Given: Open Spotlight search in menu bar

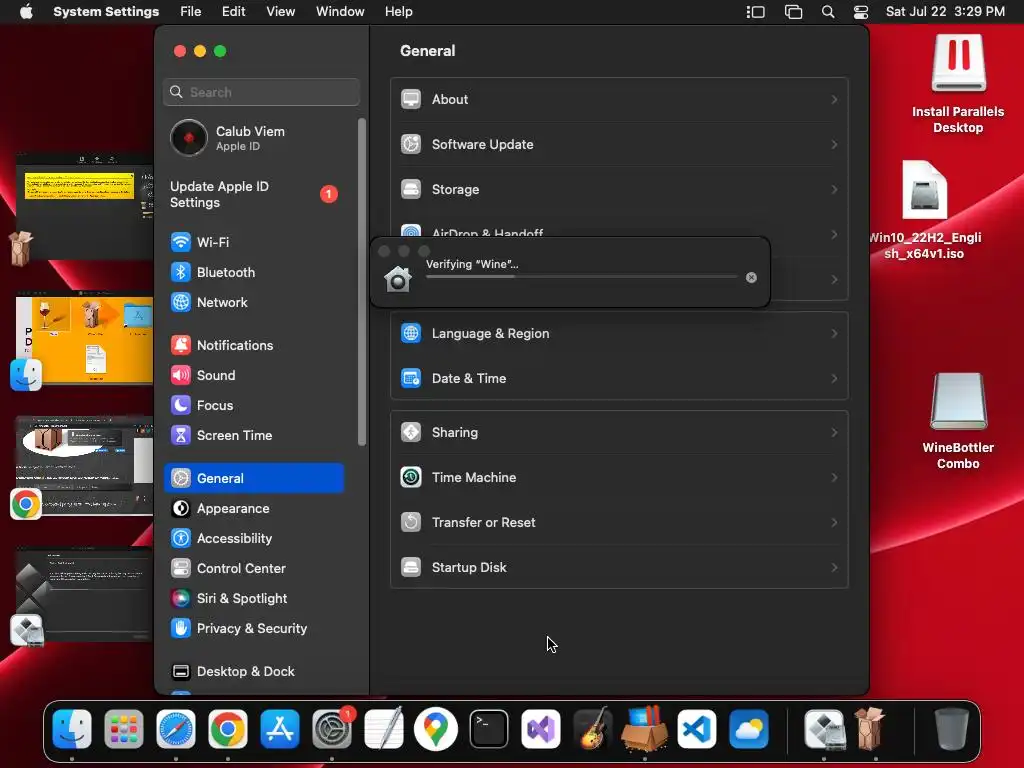Looking at the screenshot, I should pos(827,12).
